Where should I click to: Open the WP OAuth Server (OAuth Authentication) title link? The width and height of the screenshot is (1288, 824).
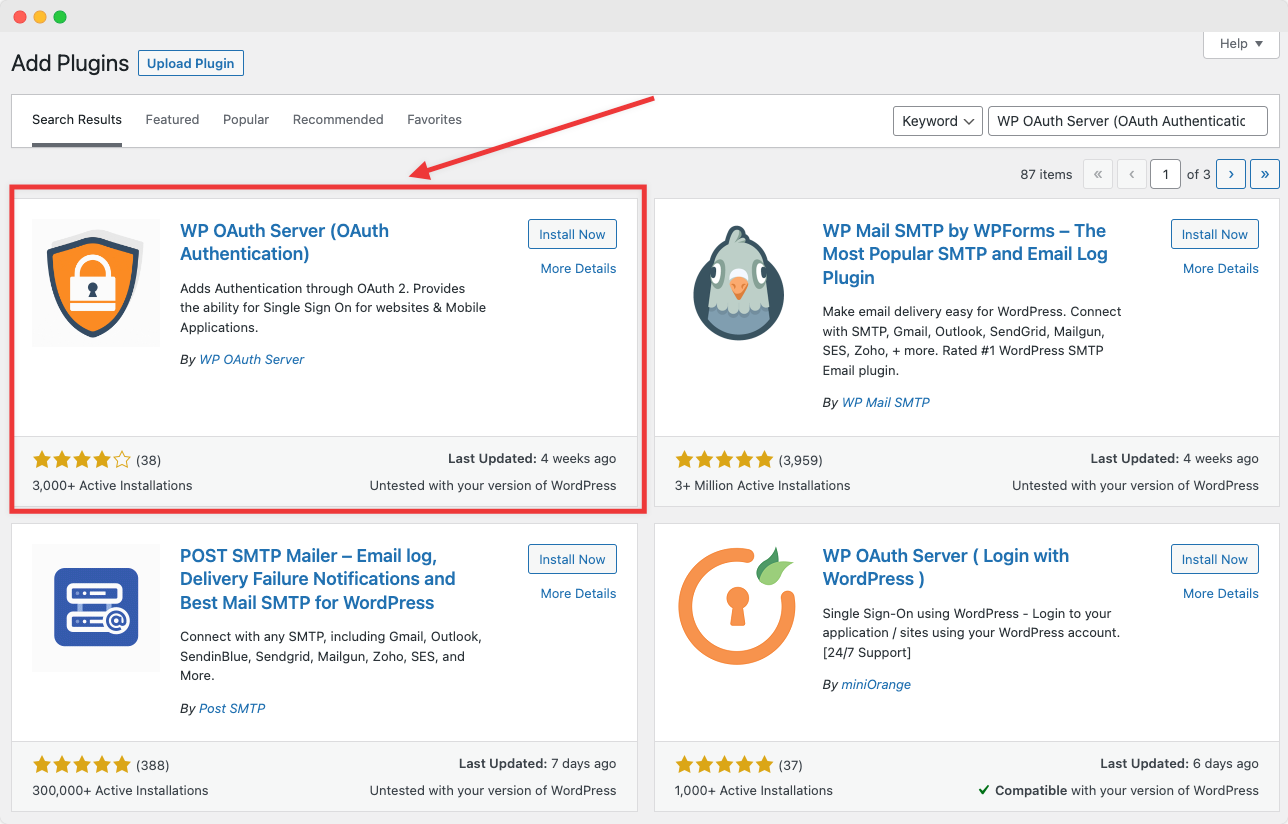284,242
